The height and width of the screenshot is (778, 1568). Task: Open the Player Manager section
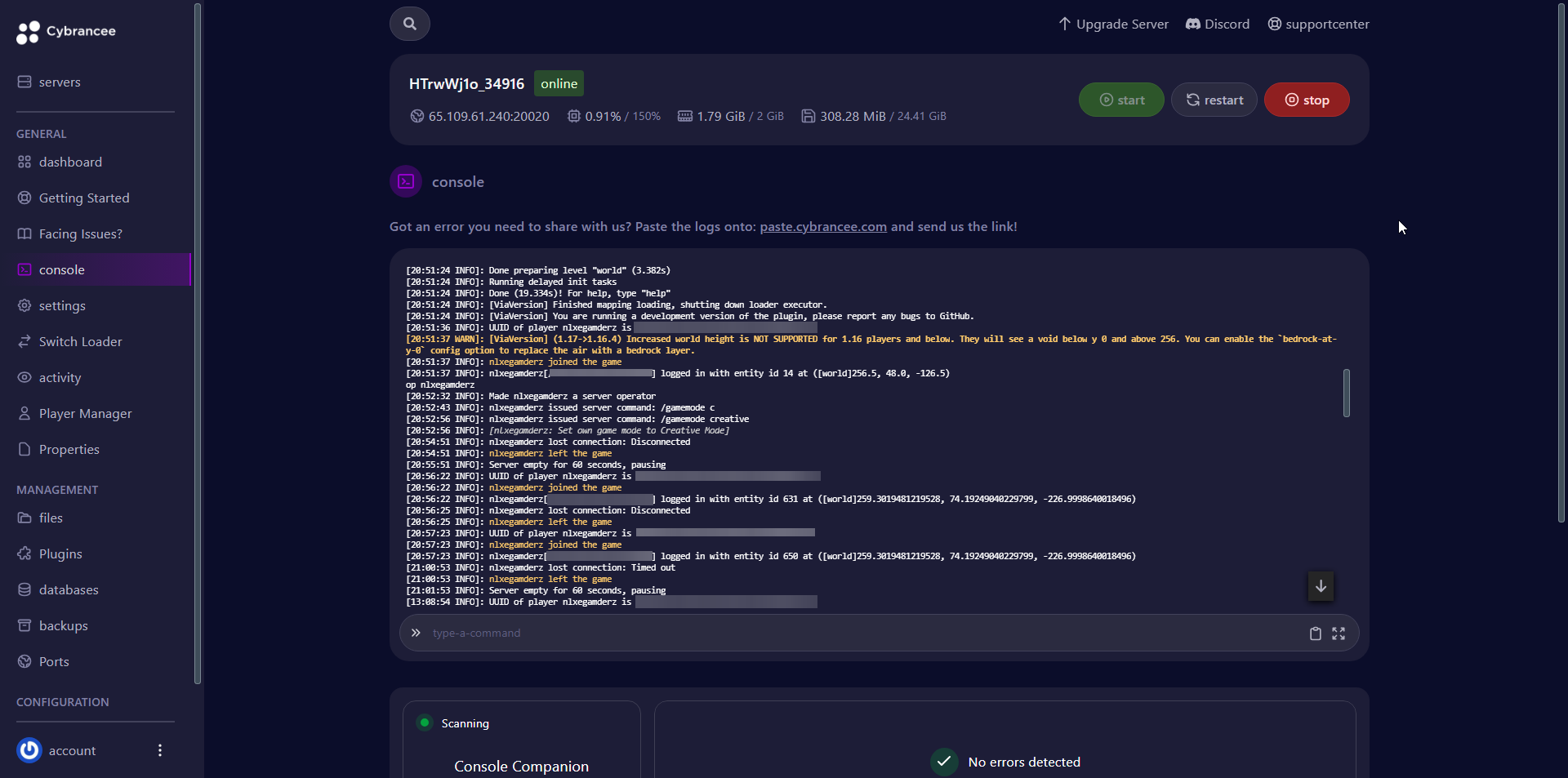pyautogui.click(x=84, y=413)
